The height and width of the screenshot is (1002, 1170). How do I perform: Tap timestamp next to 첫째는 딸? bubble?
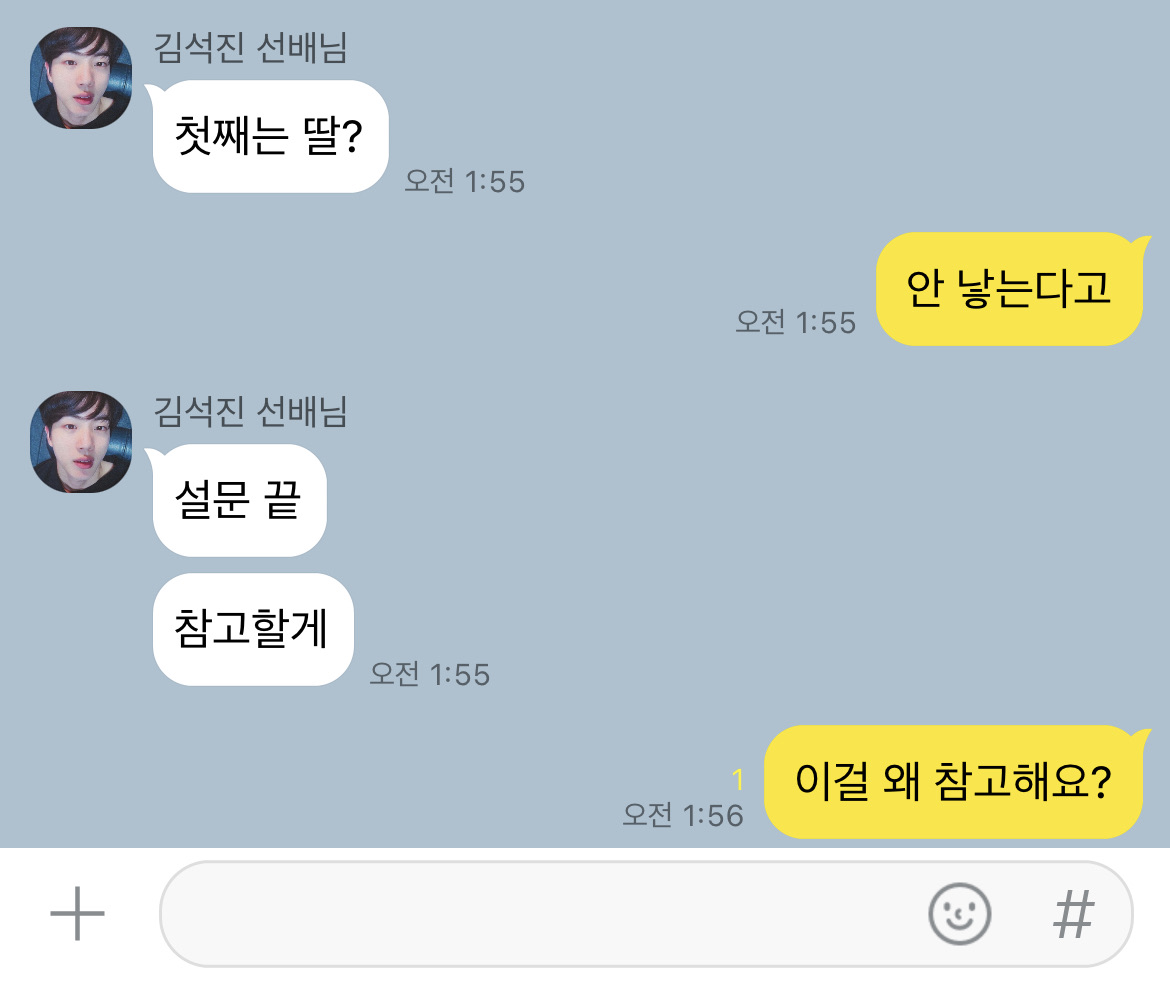click(464, 181)
